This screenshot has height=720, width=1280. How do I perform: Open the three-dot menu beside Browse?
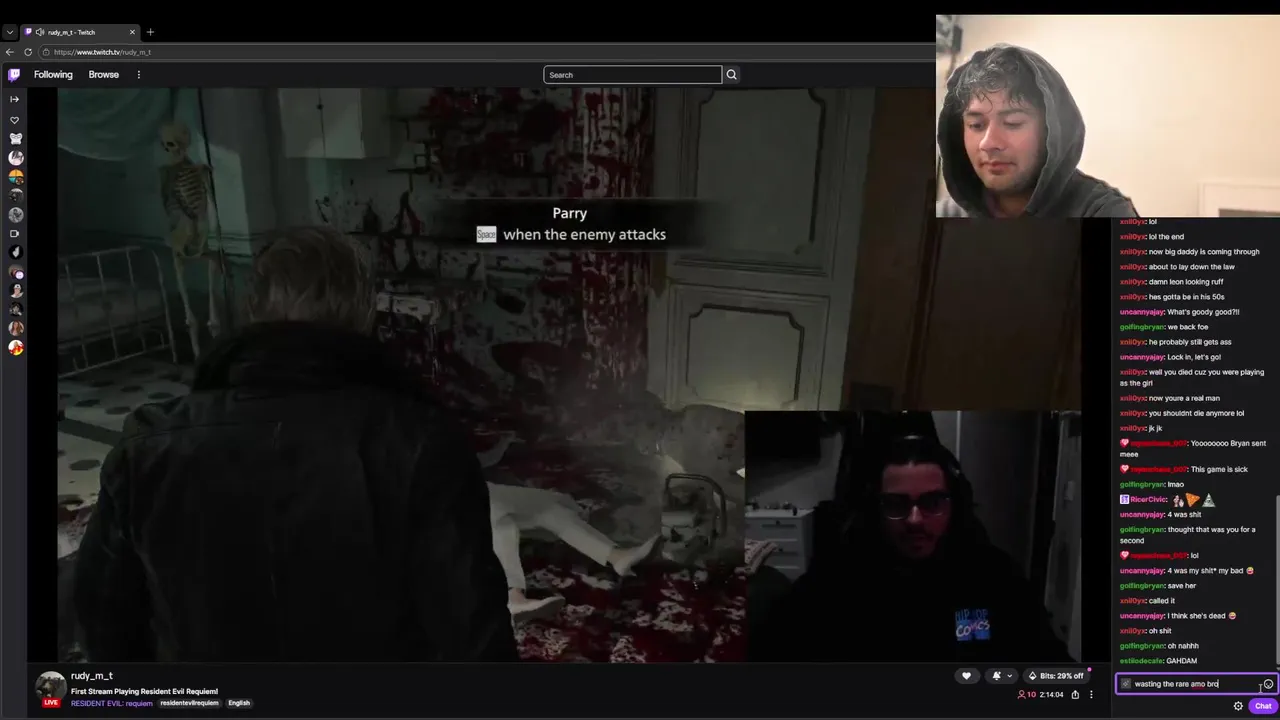click(x=139, y=75)
